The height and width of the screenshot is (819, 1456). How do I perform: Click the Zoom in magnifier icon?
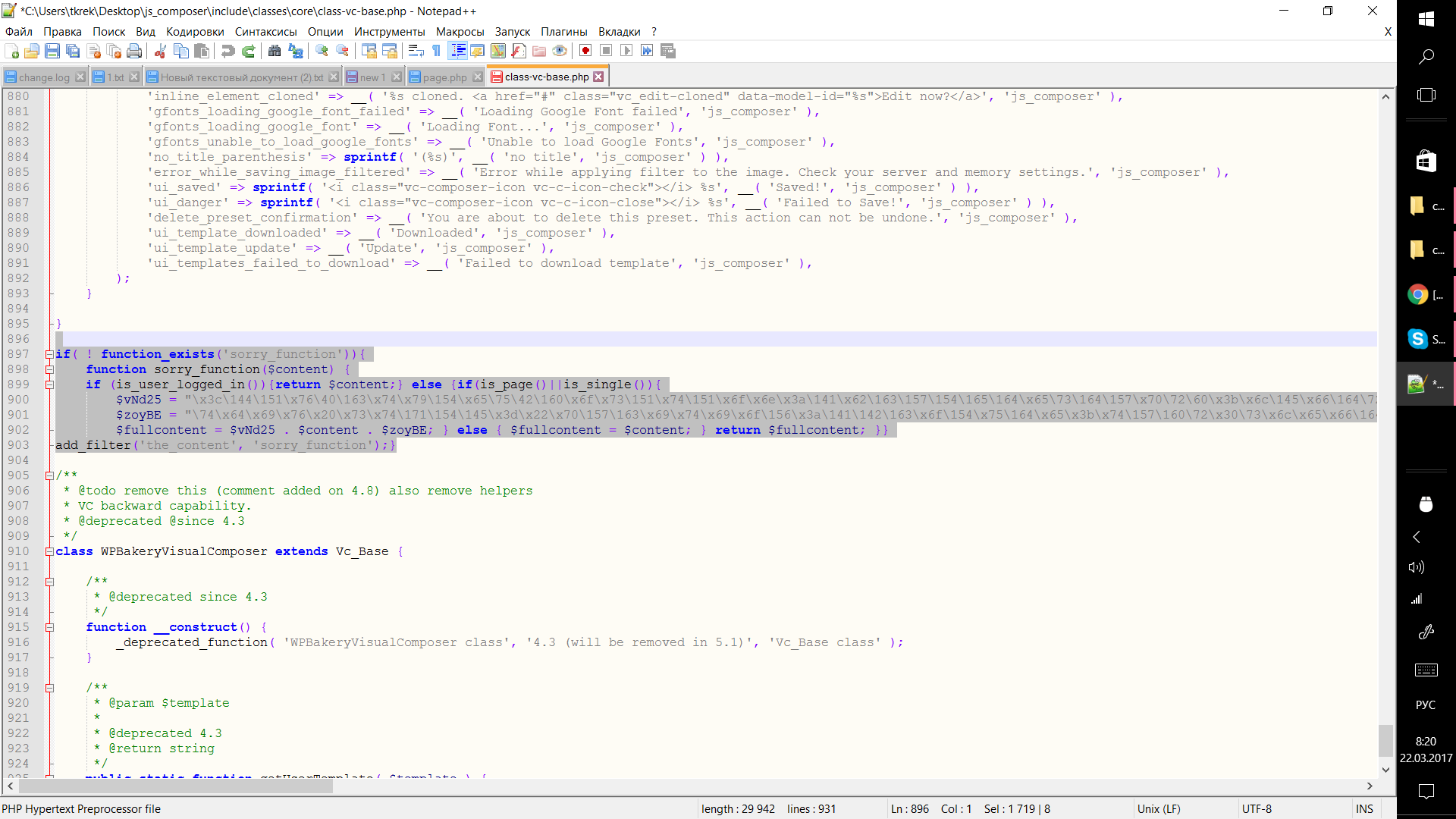pos(322,51)
